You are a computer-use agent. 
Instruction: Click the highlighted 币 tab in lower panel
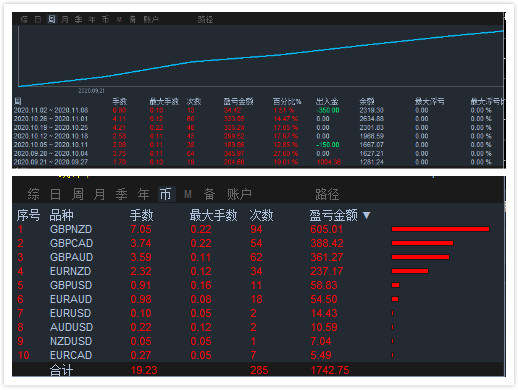click(x=166, y=194)
